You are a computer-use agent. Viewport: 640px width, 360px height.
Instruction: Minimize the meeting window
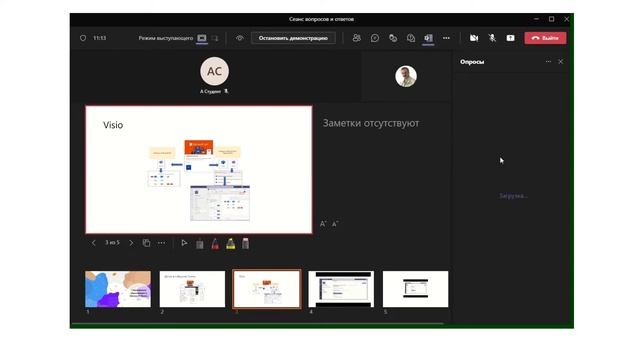(536, 19)
